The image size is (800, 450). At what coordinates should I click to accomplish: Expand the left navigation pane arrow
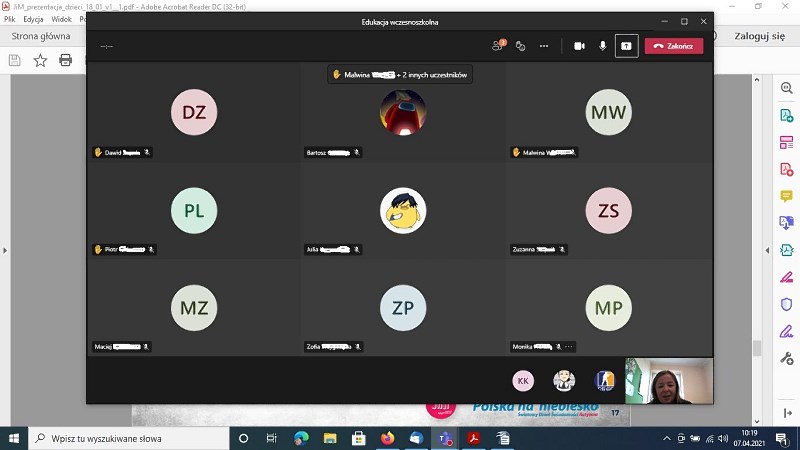click(5, 250)
